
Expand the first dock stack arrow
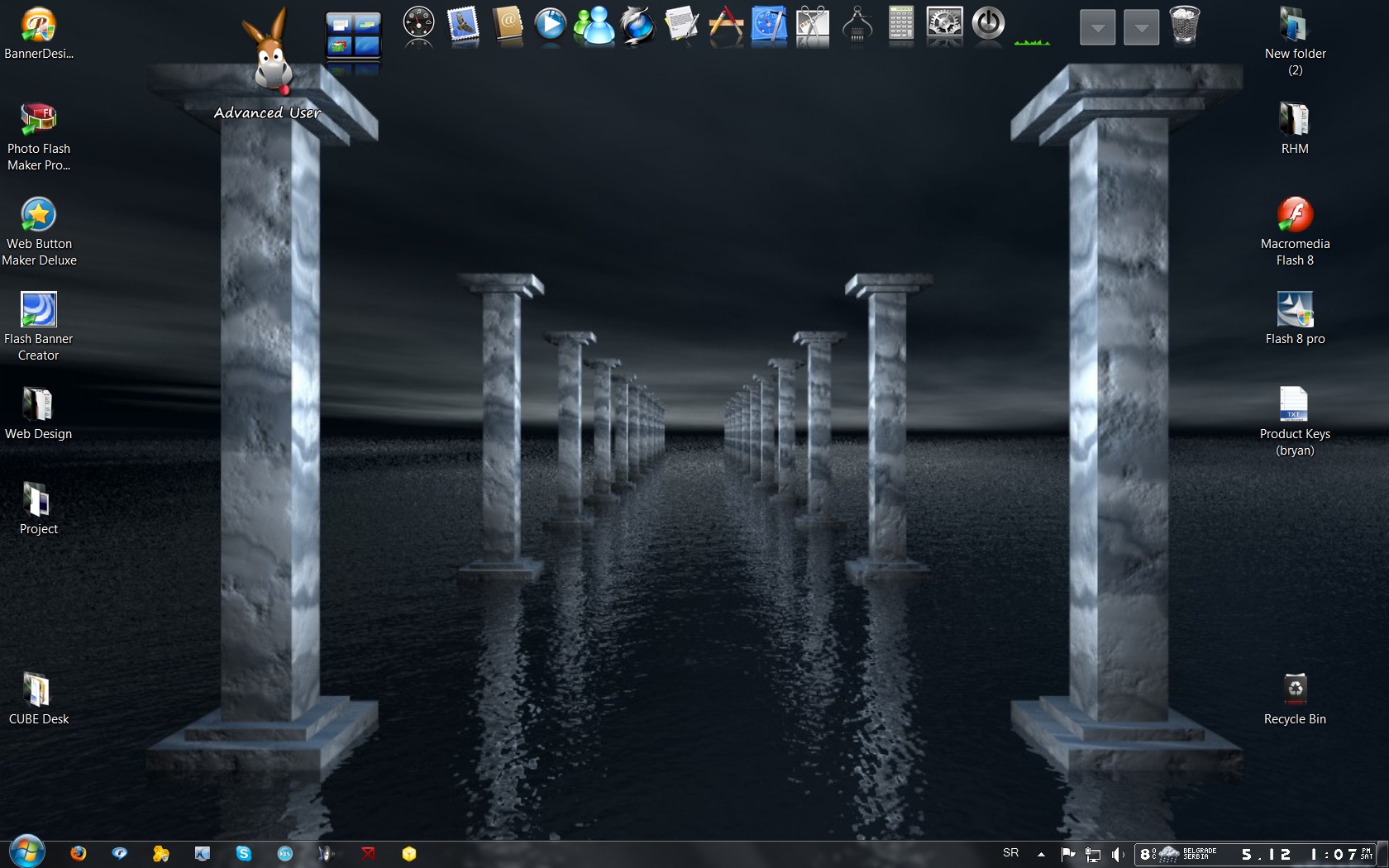[1097, 27]
